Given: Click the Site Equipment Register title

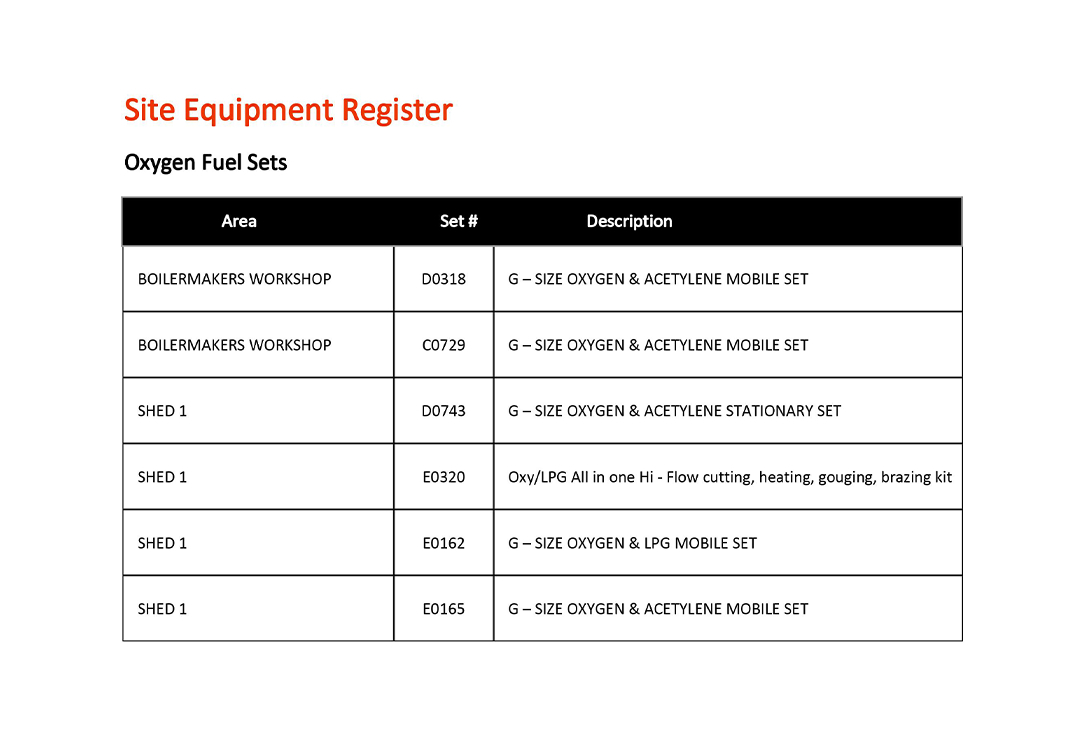Looking at the screenshot, I should tap(288, 110).
